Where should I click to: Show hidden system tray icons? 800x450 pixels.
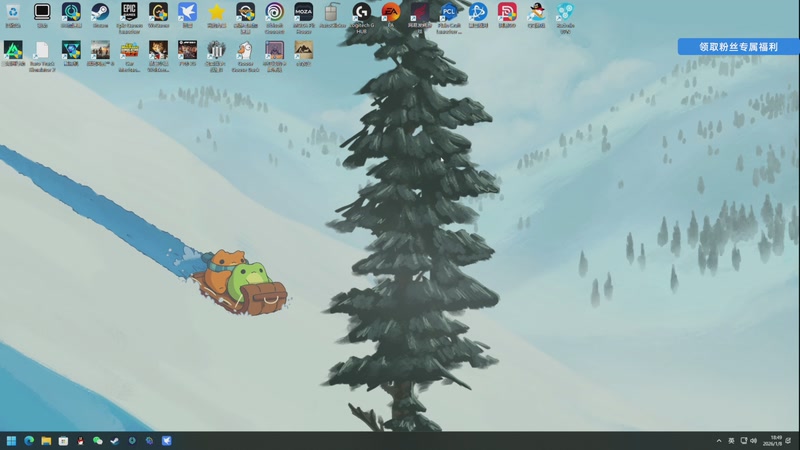pos(719,441)
